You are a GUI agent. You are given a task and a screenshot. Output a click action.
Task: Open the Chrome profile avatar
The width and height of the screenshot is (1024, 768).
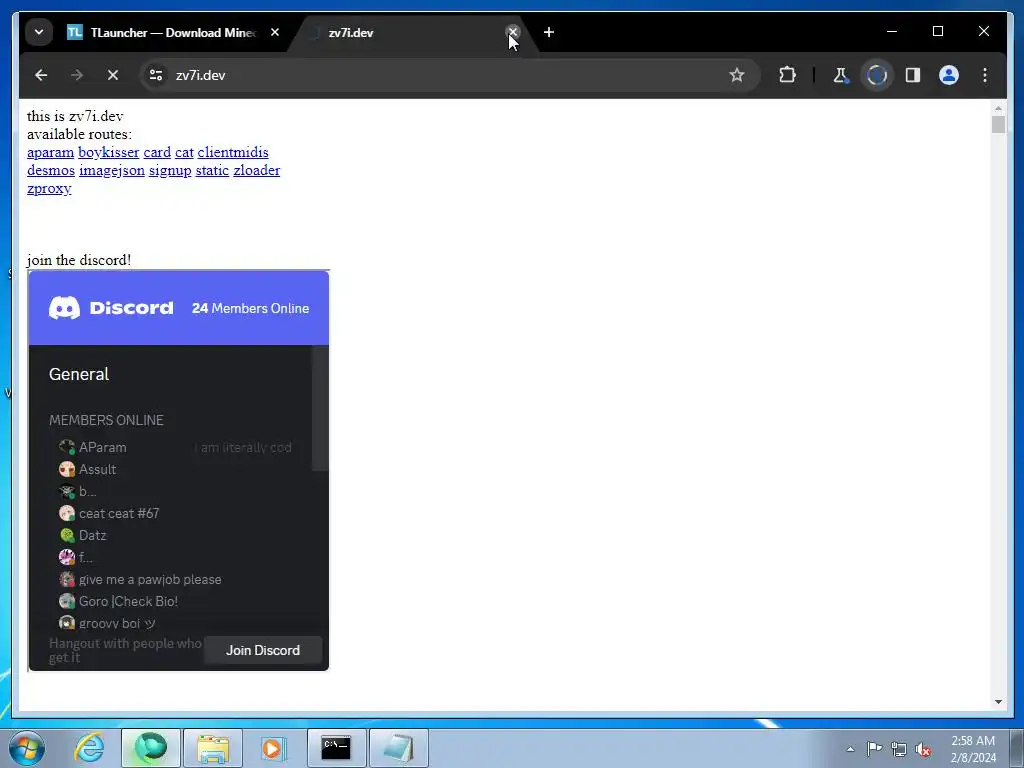[x=949, y=75]
